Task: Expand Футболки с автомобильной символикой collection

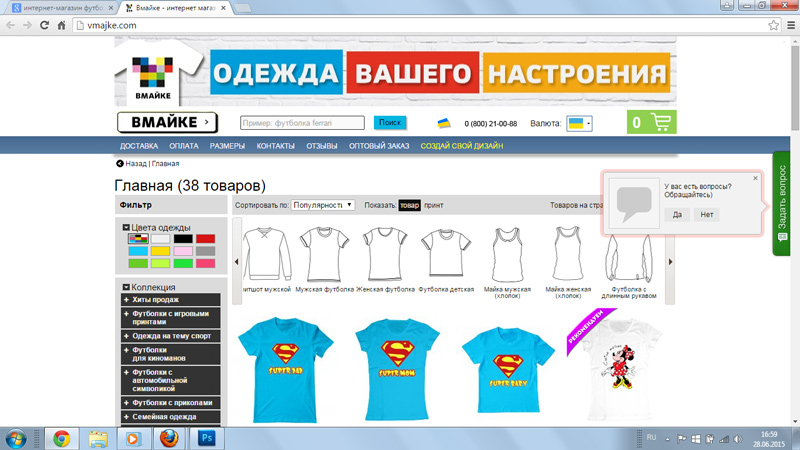Action: (x=171, y=380)
